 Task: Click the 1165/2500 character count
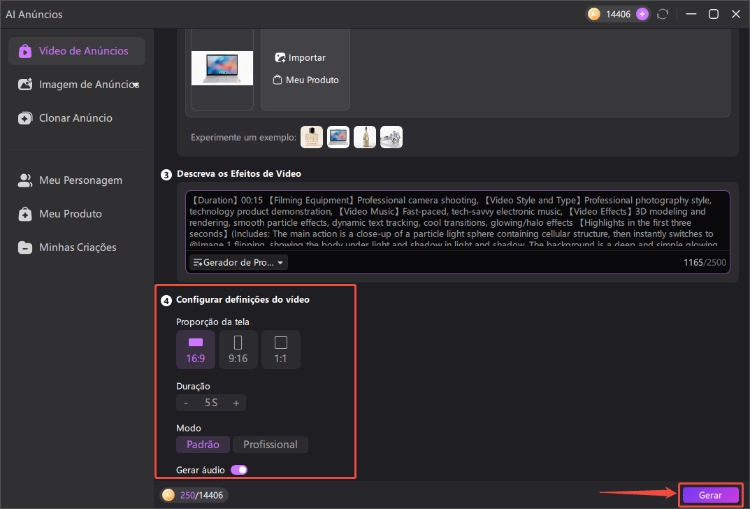click(705, 262)
